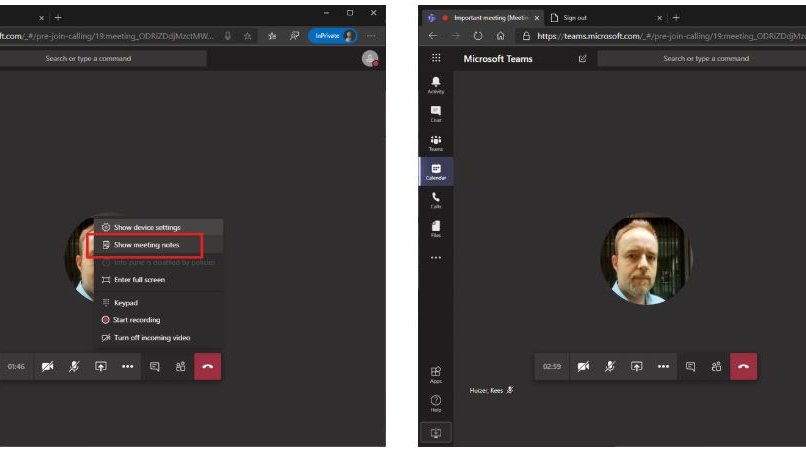This screenshot has height=453, width=806.
Task: Open more actions in right meeting toolbar
Action: coord(663,367)
